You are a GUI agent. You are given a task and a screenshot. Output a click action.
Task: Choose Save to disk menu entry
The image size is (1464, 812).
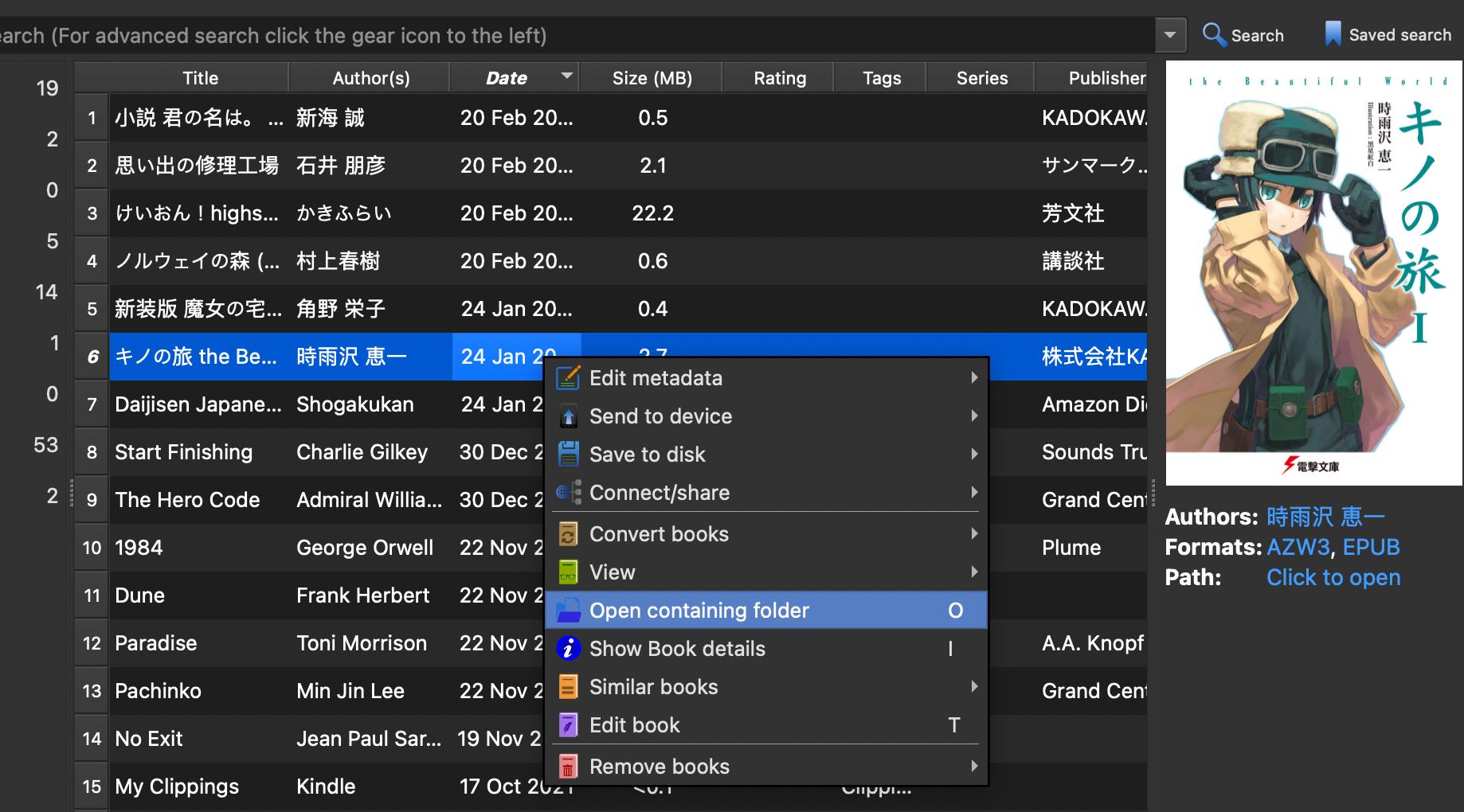[766, 455]
